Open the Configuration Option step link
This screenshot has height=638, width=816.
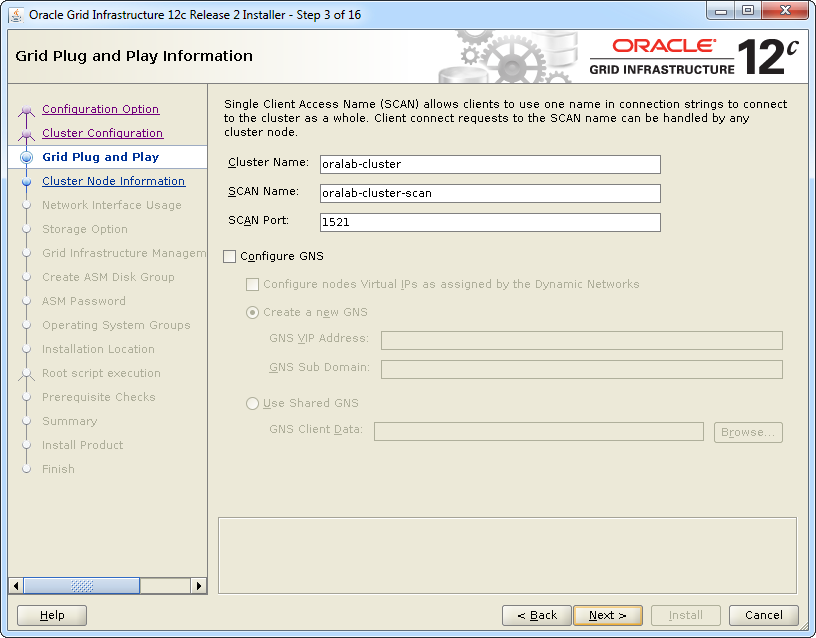[x=100, y=109]
